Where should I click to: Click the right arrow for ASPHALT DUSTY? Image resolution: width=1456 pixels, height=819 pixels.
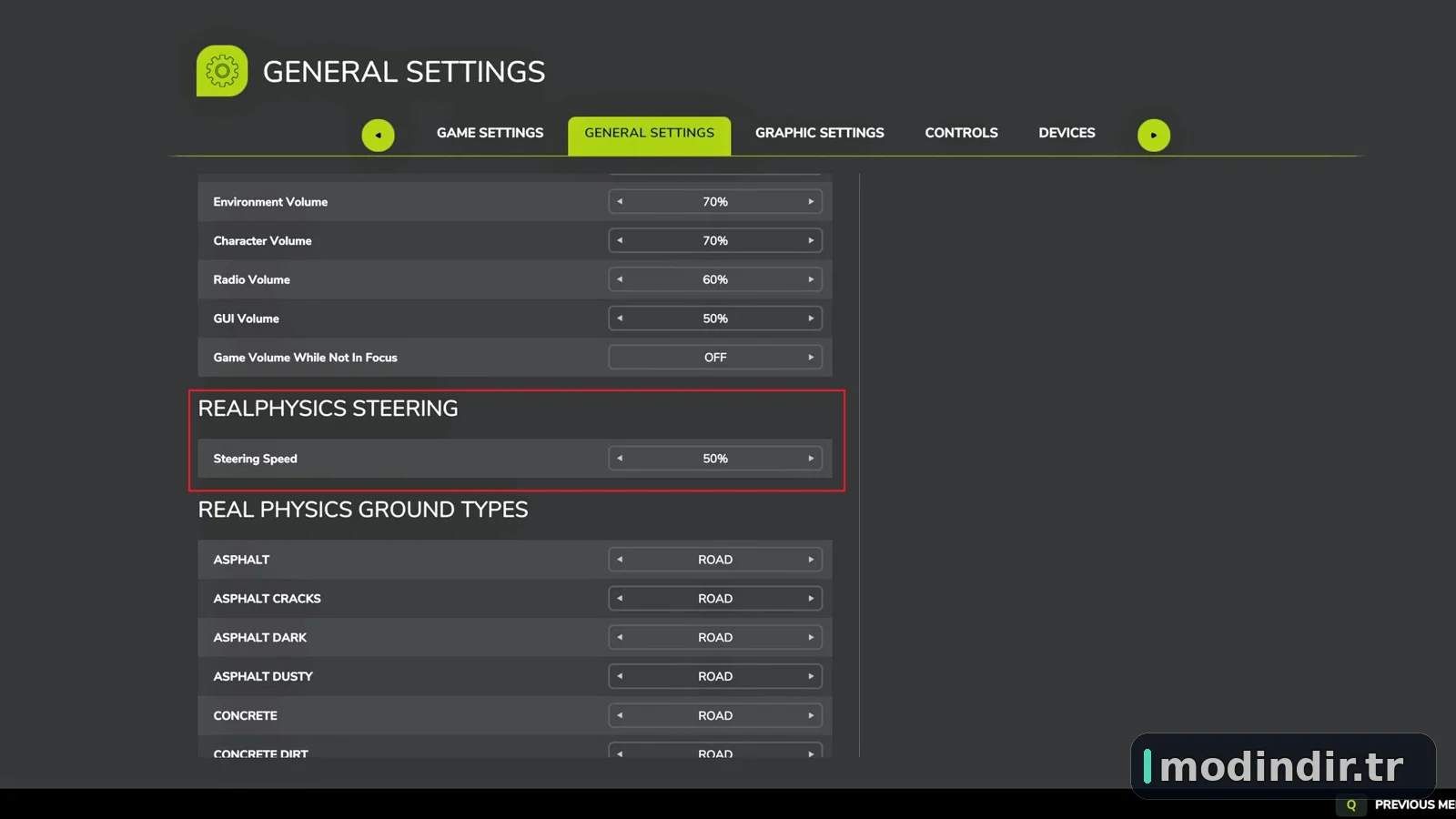(x=811, y=676)
